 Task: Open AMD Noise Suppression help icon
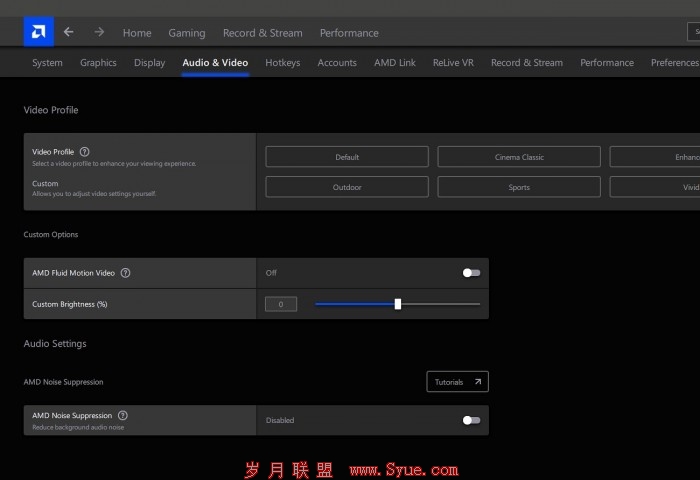[123, 415]
